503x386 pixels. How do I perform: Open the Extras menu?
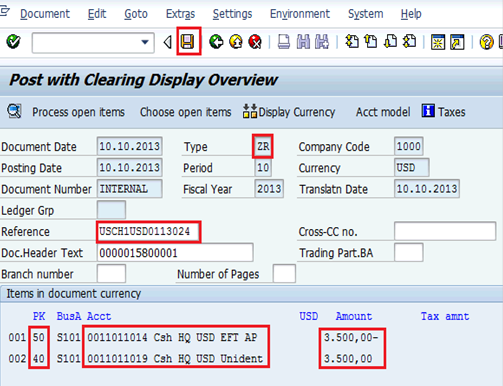pos(180,14)
